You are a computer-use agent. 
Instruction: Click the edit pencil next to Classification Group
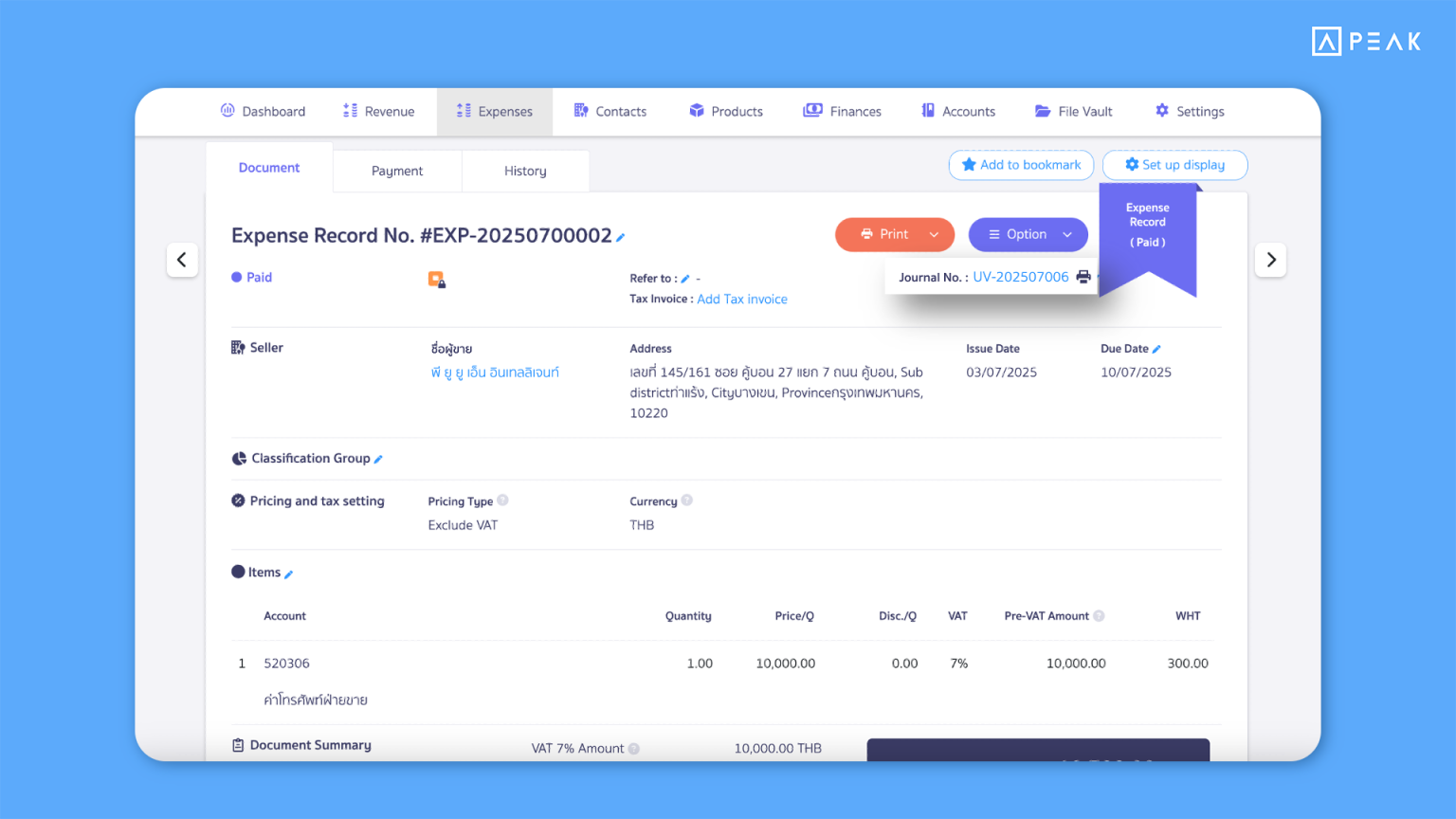pyautogui.click(x=378, y=460)
